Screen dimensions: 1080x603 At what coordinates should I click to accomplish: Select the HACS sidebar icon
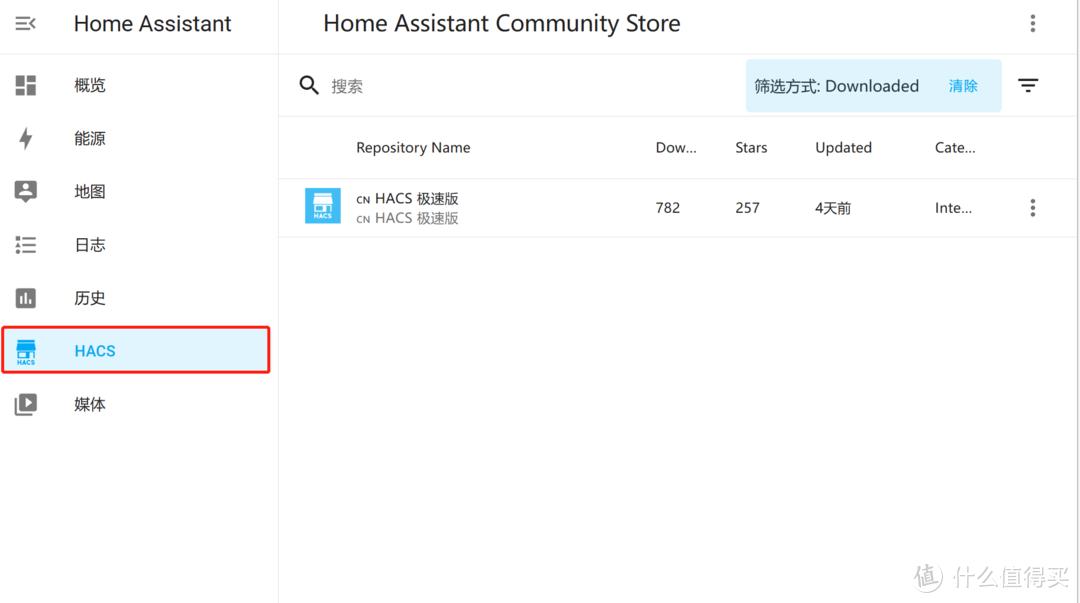[25, 350]
